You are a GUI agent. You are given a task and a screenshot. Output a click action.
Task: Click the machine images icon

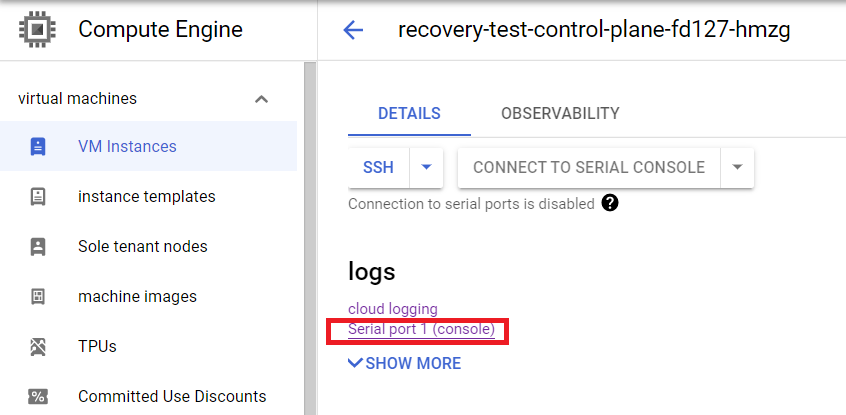(38, 296)
